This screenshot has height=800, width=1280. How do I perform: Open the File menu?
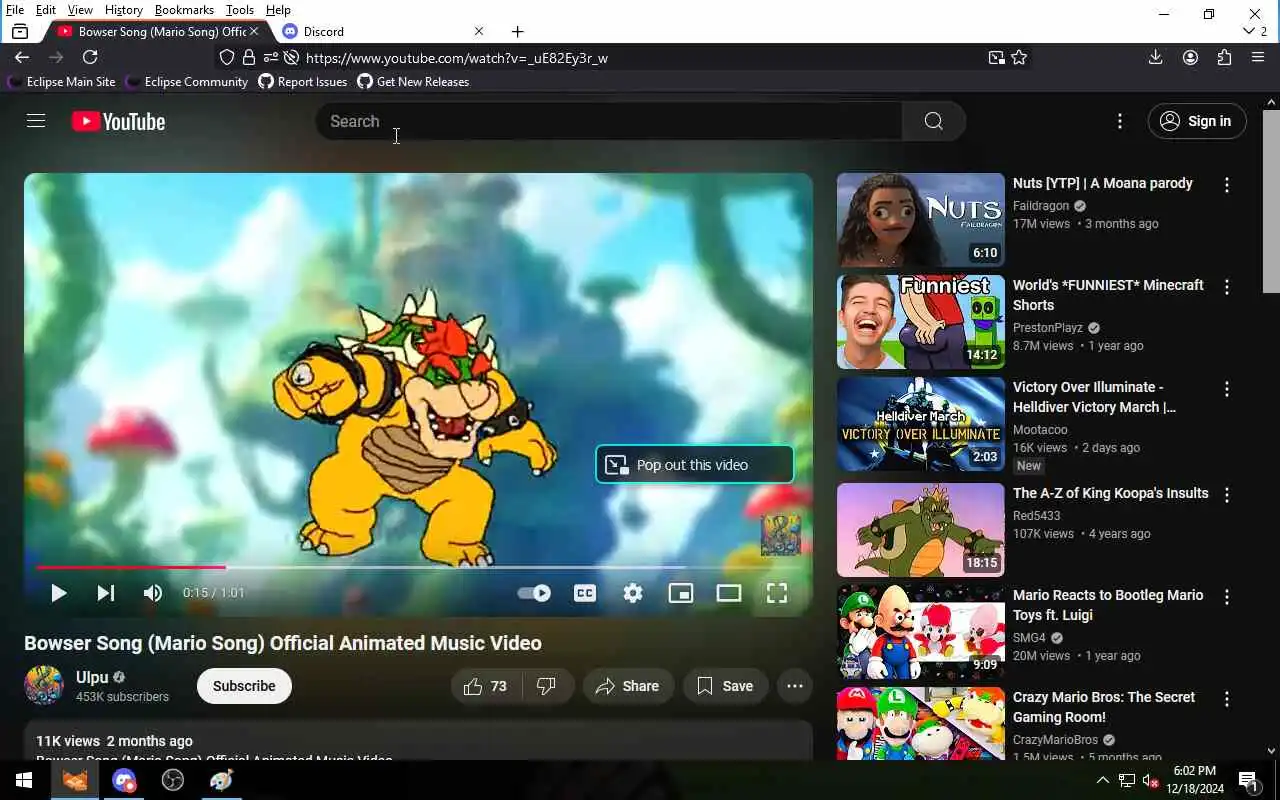[15, 10]
